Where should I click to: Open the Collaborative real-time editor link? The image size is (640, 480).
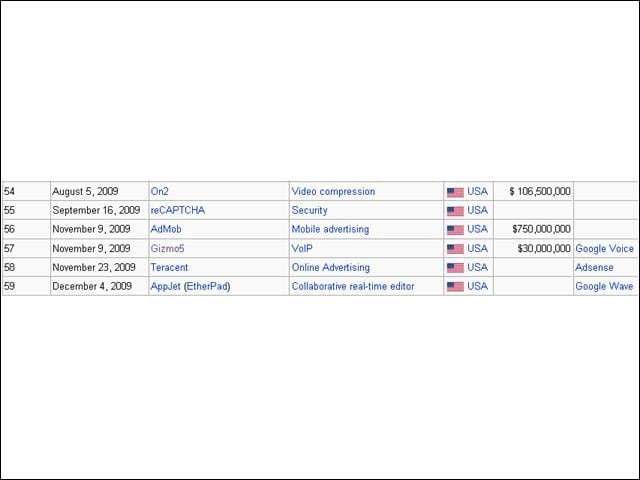[x=353, y=286]
